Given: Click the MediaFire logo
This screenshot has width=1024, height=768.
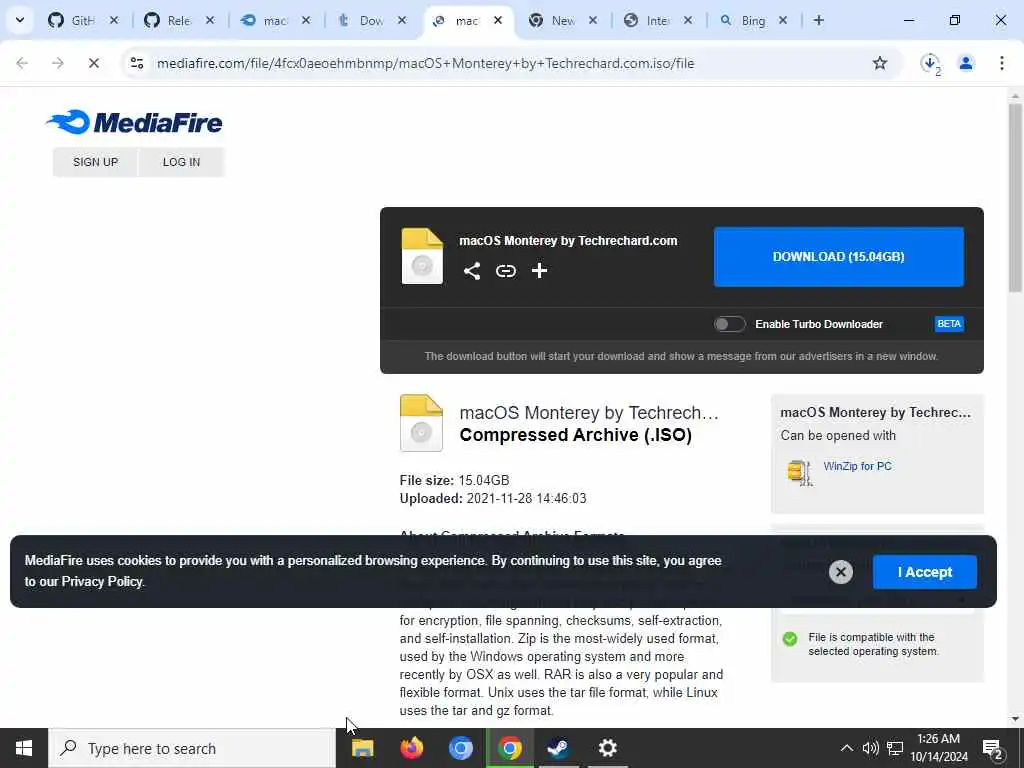Looking at the screenshot, I should click(x=134, y=122).
